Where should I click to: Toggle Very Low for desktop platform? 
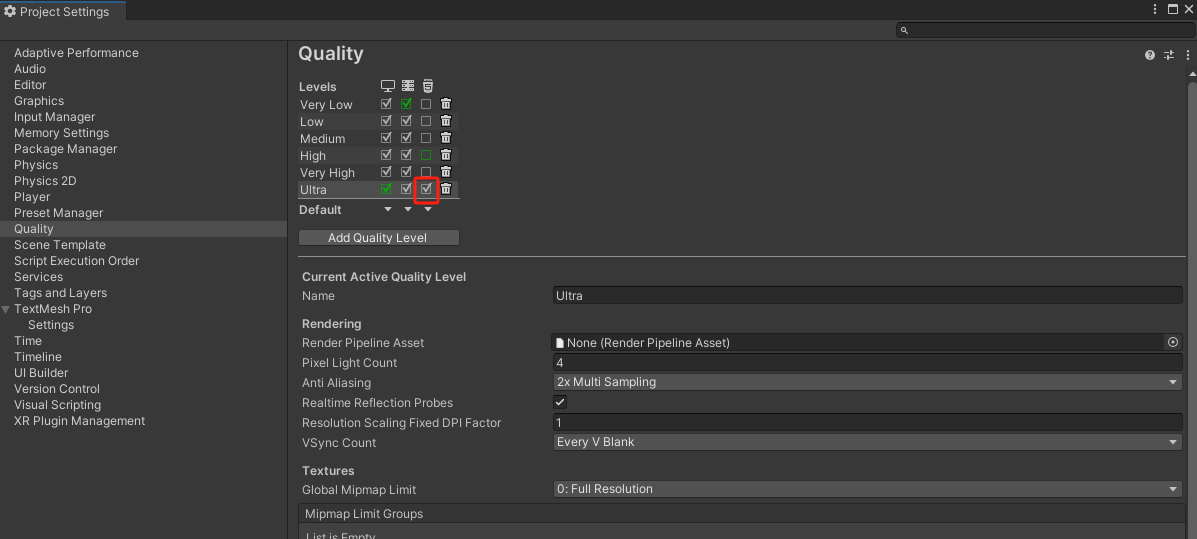(x=386, y=104)
